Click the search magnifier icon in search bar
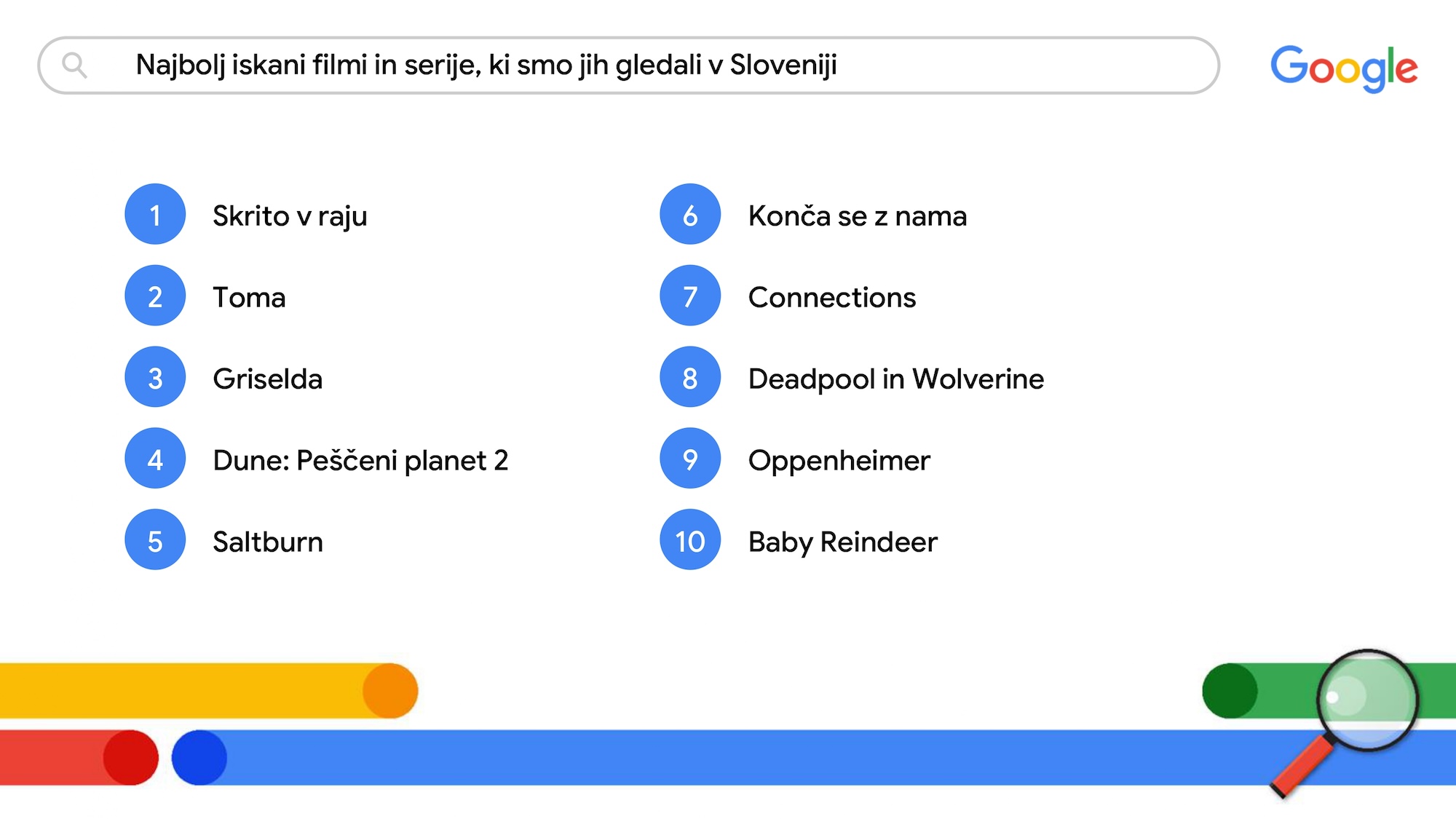1456x819 pixels. 74,66
